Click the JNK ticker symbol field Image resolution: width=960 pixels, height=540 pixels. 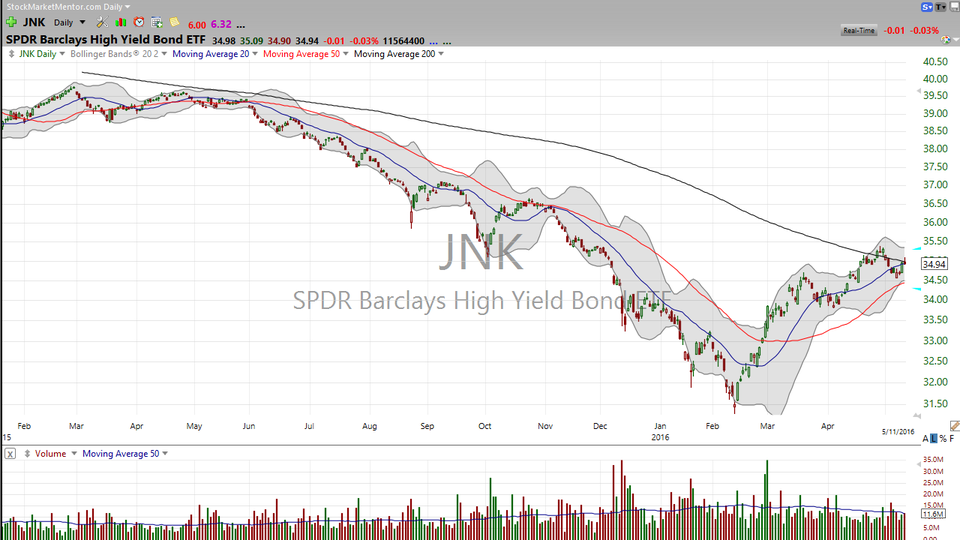coord(34,23)
